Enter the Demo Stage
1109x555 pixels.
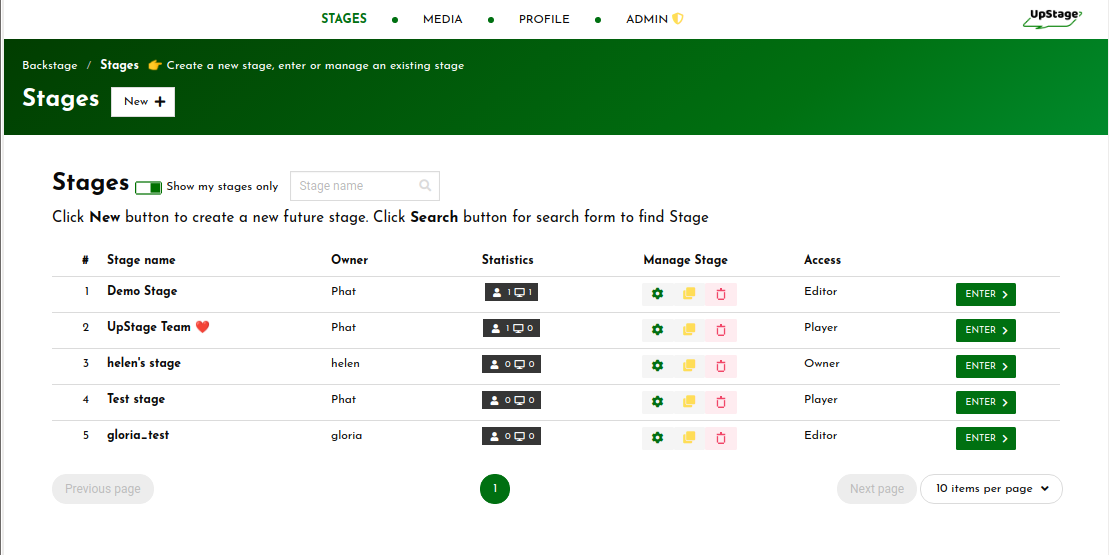point(986,295)
